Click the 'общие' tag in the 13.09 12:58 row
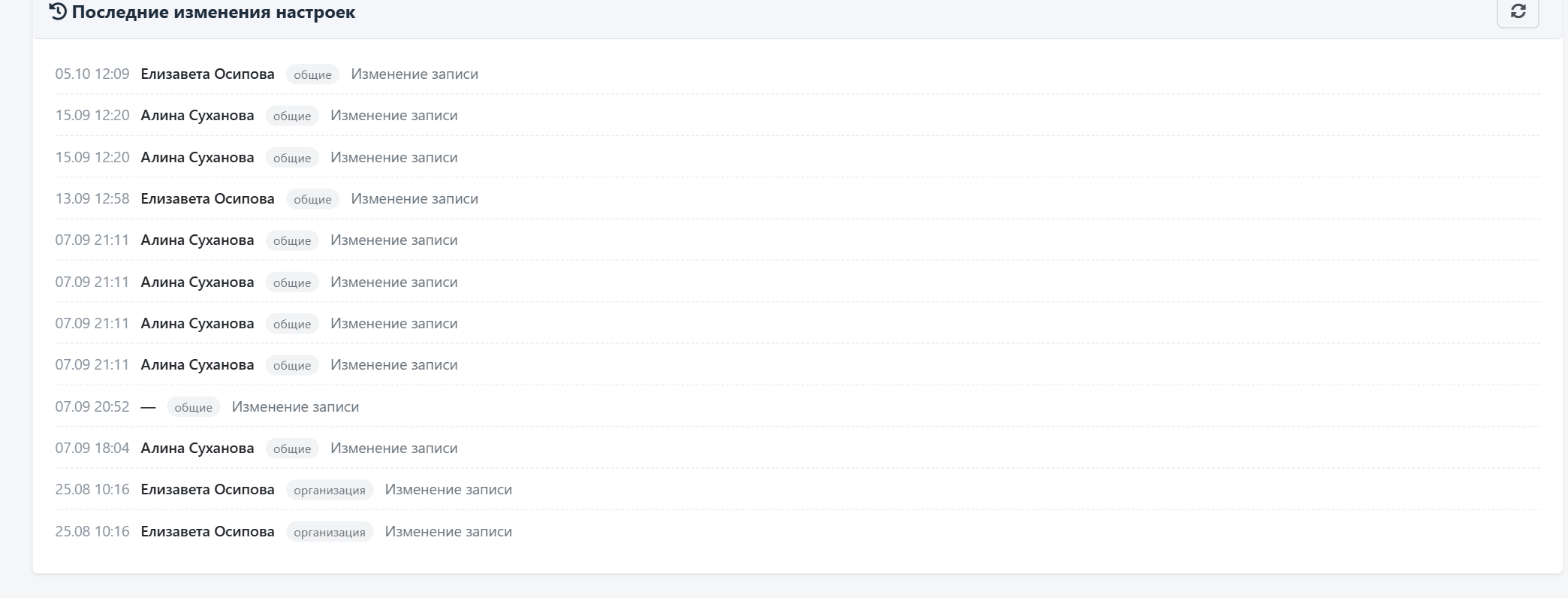 click(x=312, y=199)
